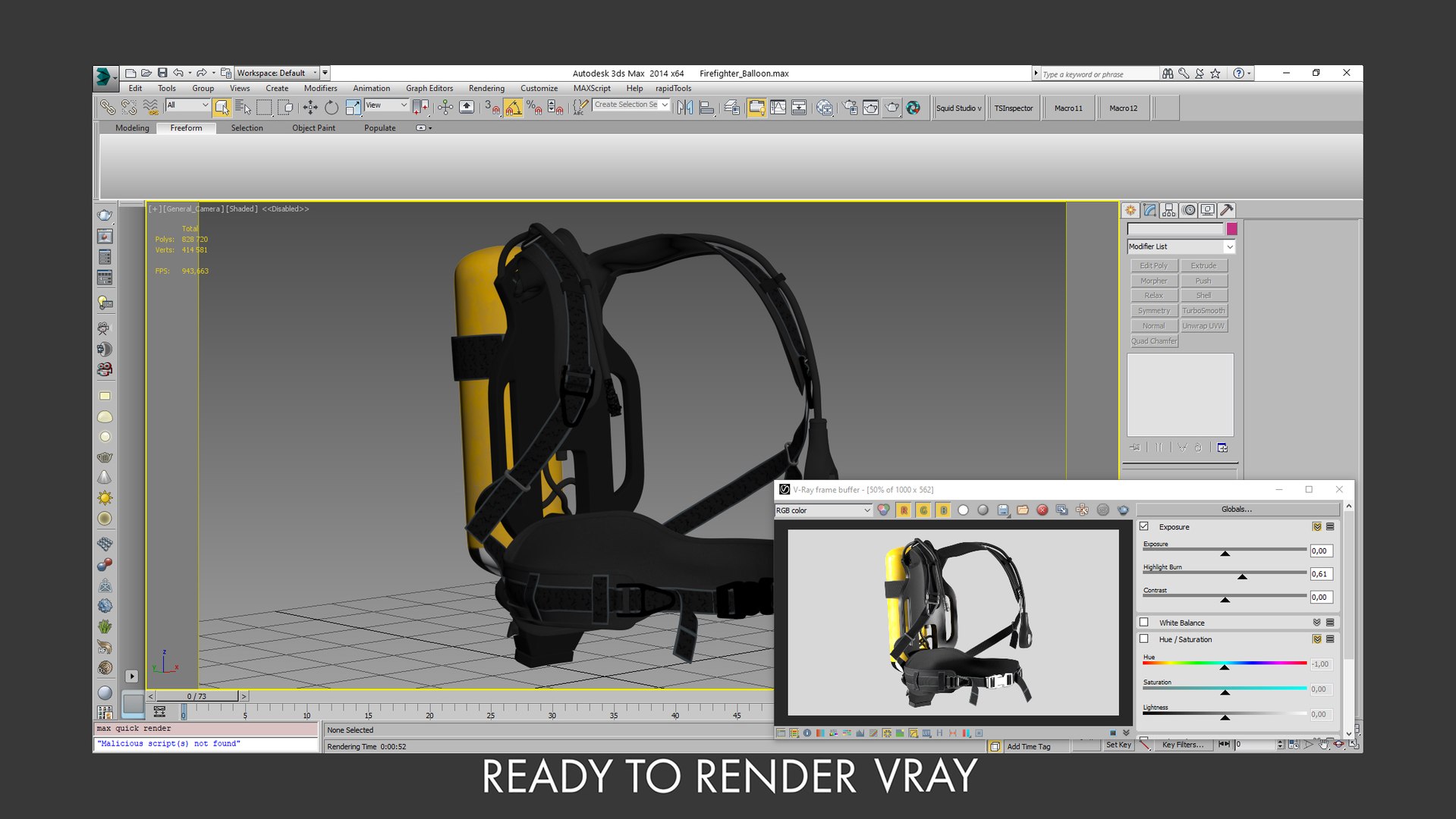The image size is (1456, 819).
Task: Open the Key Filters... button
Action: [1182, 745]
